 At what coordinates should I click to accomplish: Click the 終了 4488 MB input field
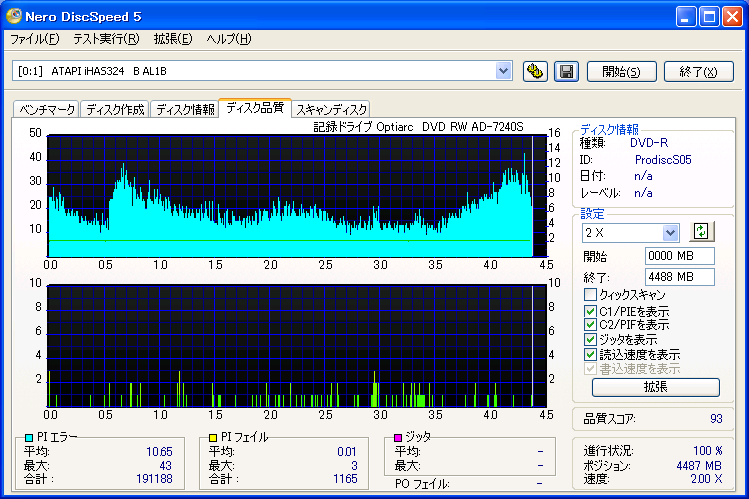tap(679, 276)
